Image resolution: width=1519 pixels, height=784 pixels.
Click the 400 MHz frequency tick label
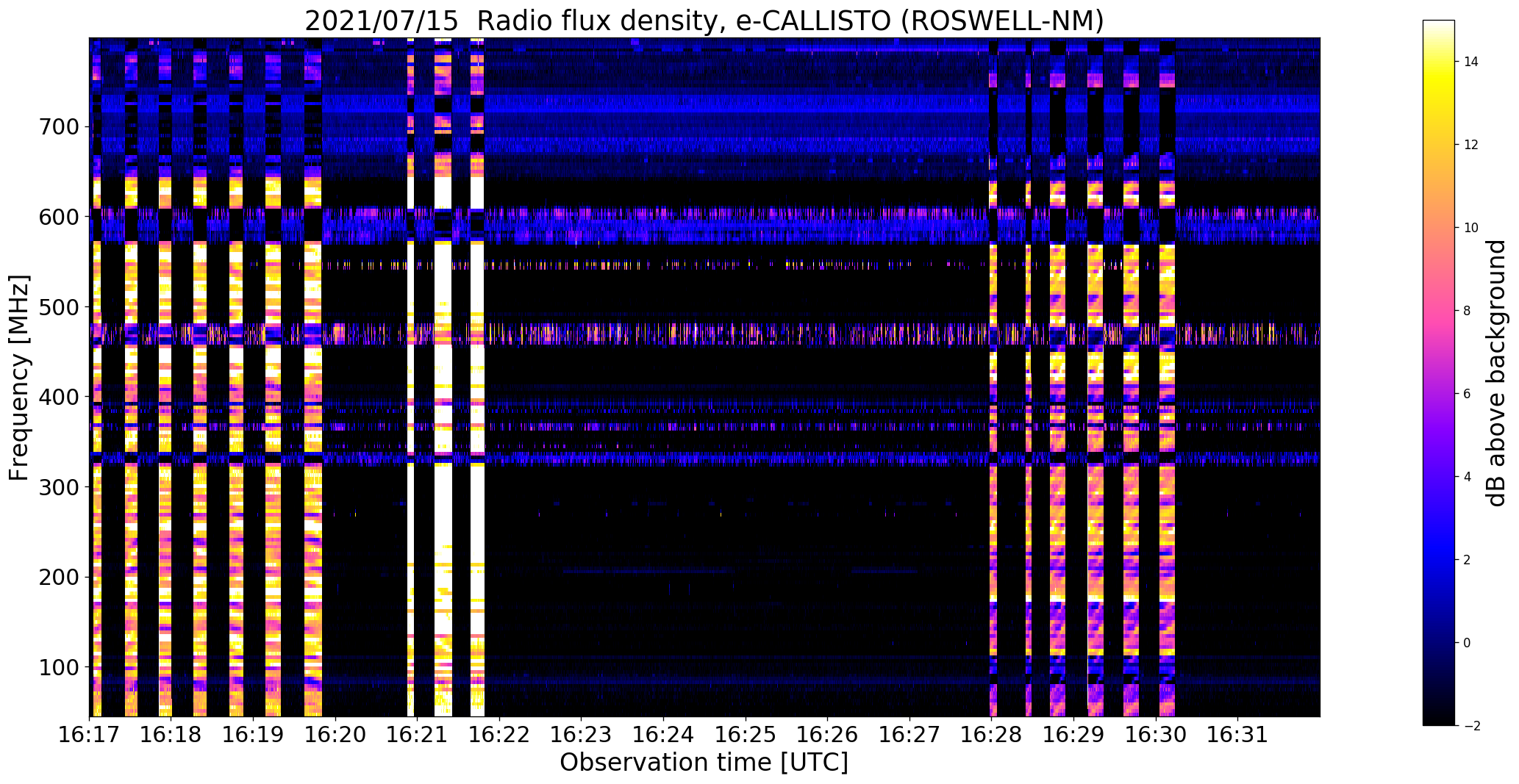point(58,397)
